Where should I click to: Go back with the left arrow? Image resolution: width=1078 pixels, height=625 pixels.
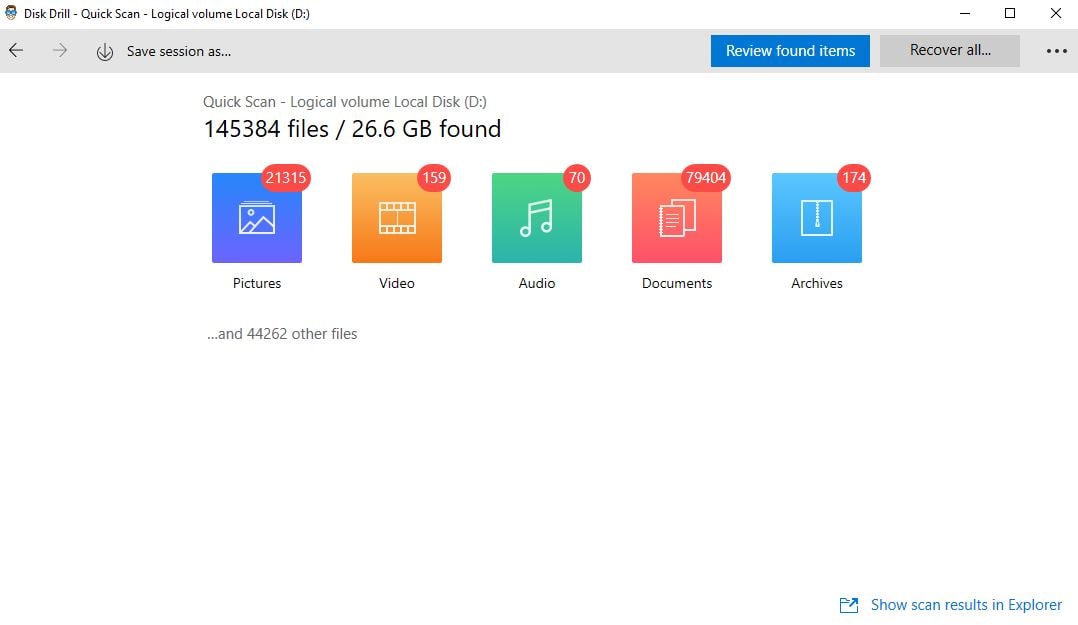tap(16, 50)
